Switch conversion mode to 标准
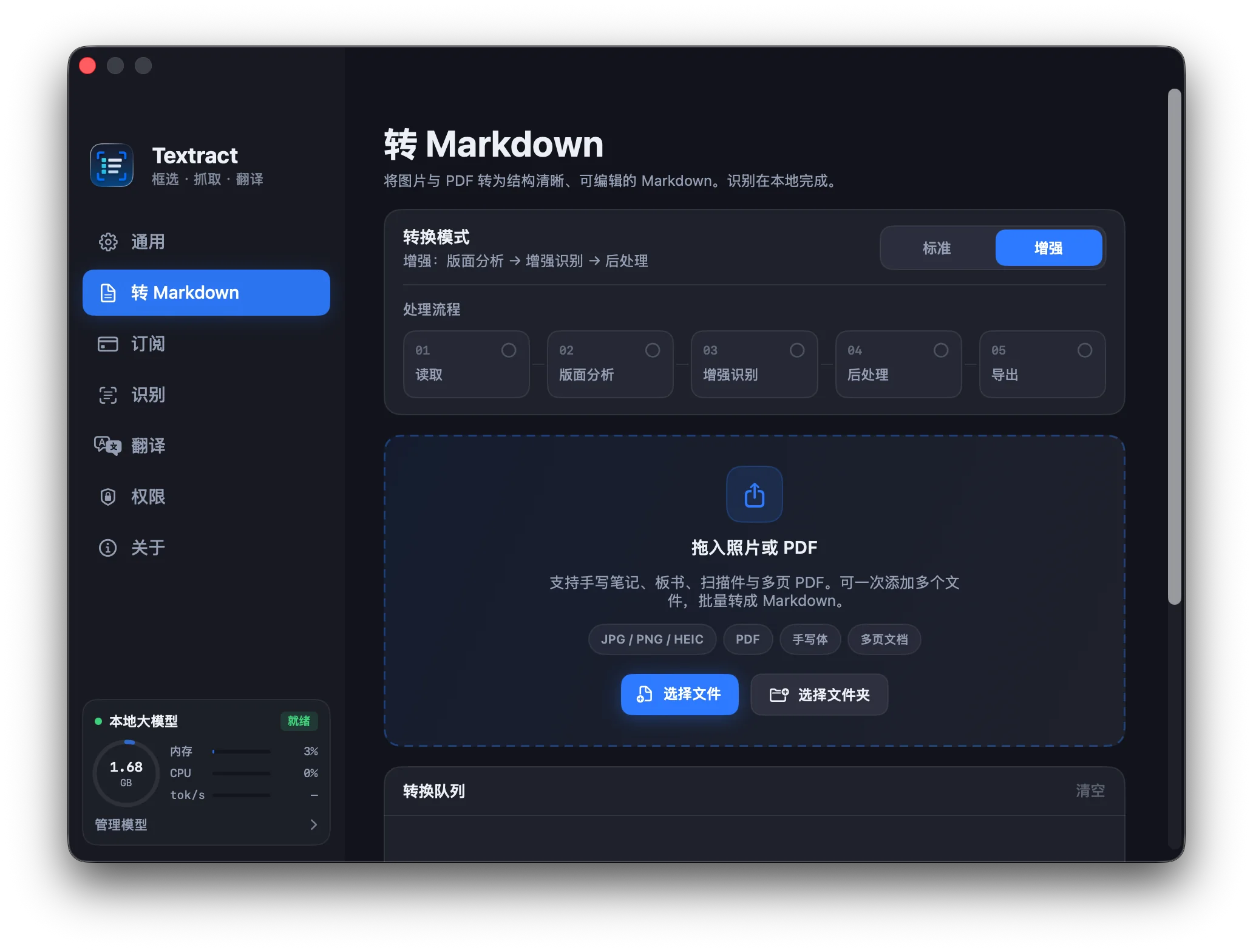Screen dimensions: 1253x952 click(x=937, y=248)
